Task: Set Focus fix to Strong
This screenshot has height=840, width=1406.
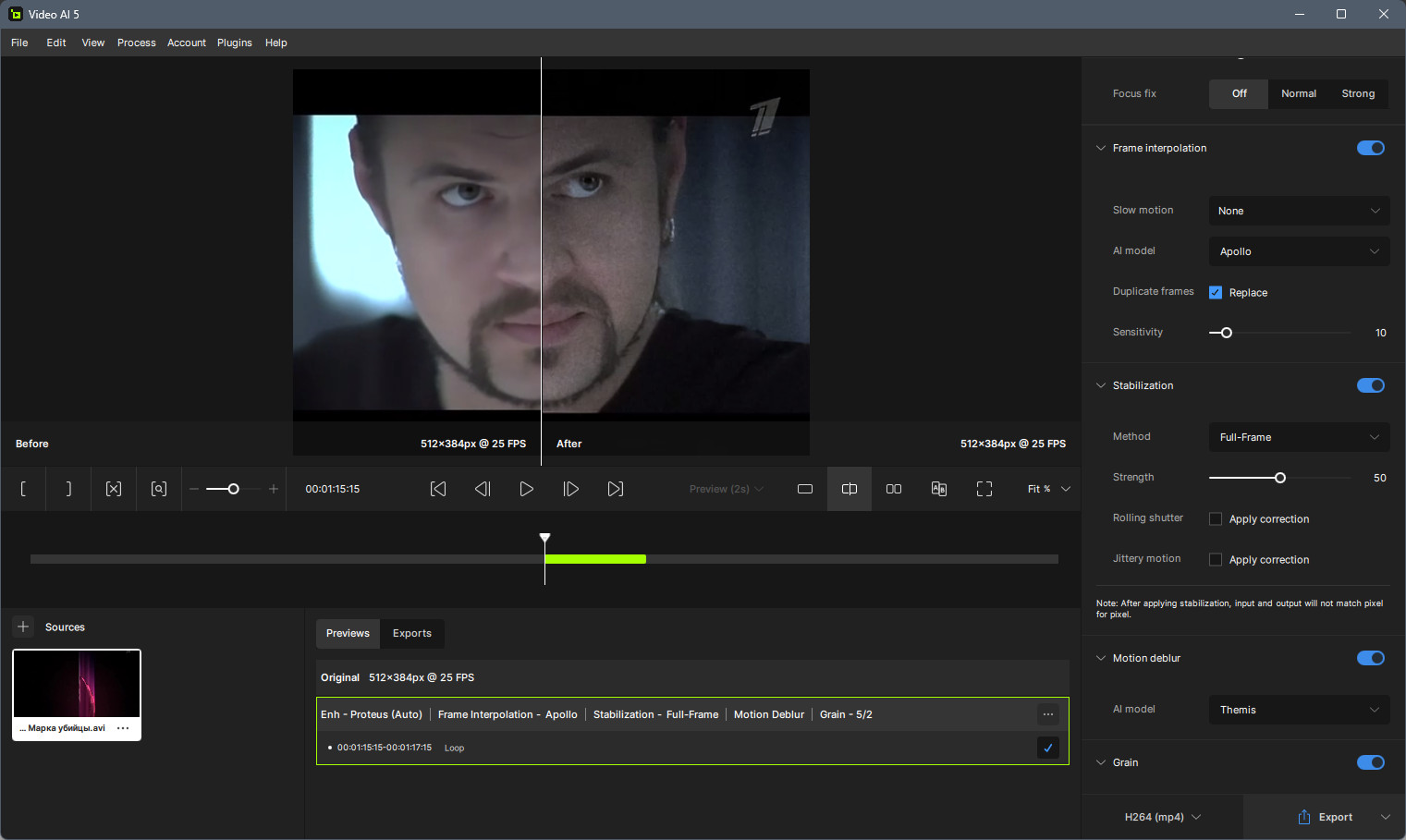Action: tap(1358, 93)
